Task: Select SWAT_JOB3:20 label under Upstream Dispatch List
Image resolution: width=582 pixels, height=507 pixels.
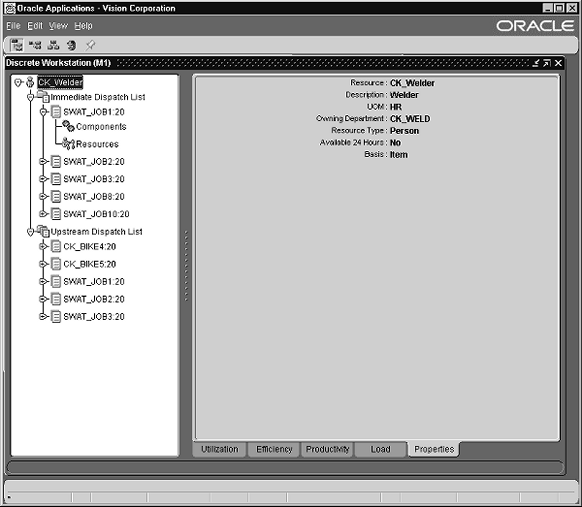Action: [94, 317]
